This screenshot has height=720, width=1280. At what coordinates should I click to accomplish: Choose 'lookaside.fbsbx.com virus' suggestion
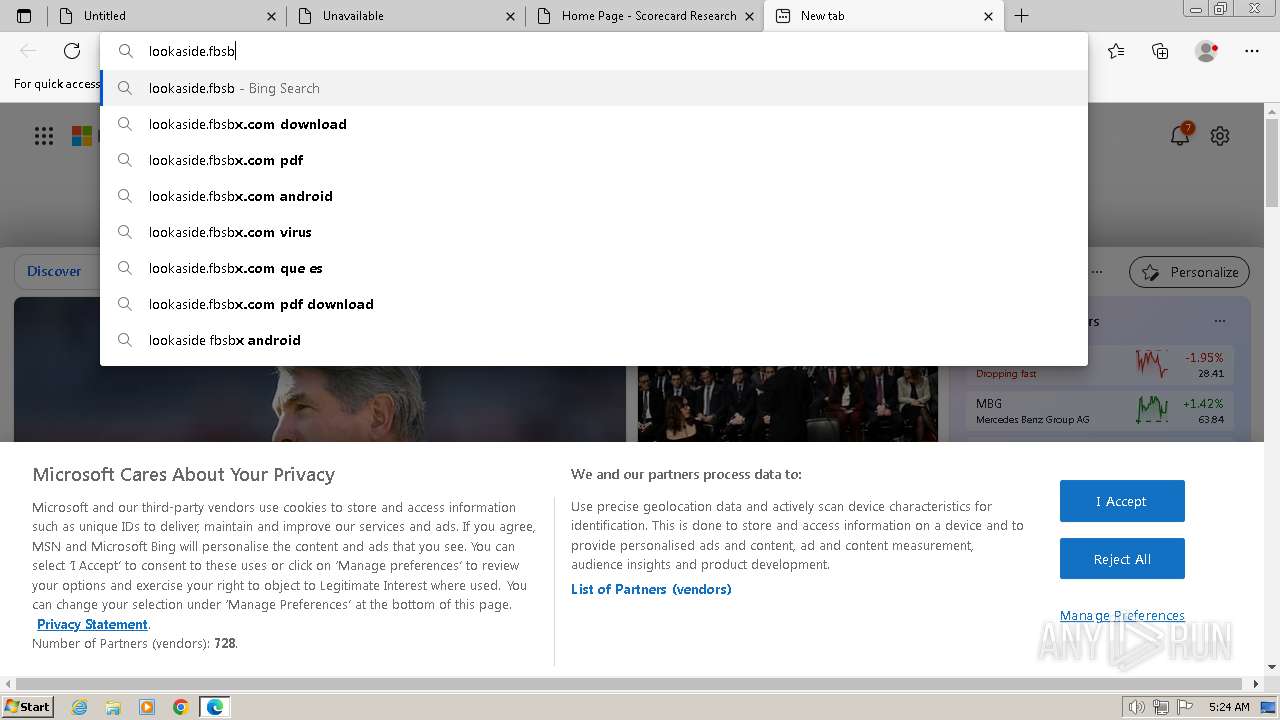pos(594,232)
